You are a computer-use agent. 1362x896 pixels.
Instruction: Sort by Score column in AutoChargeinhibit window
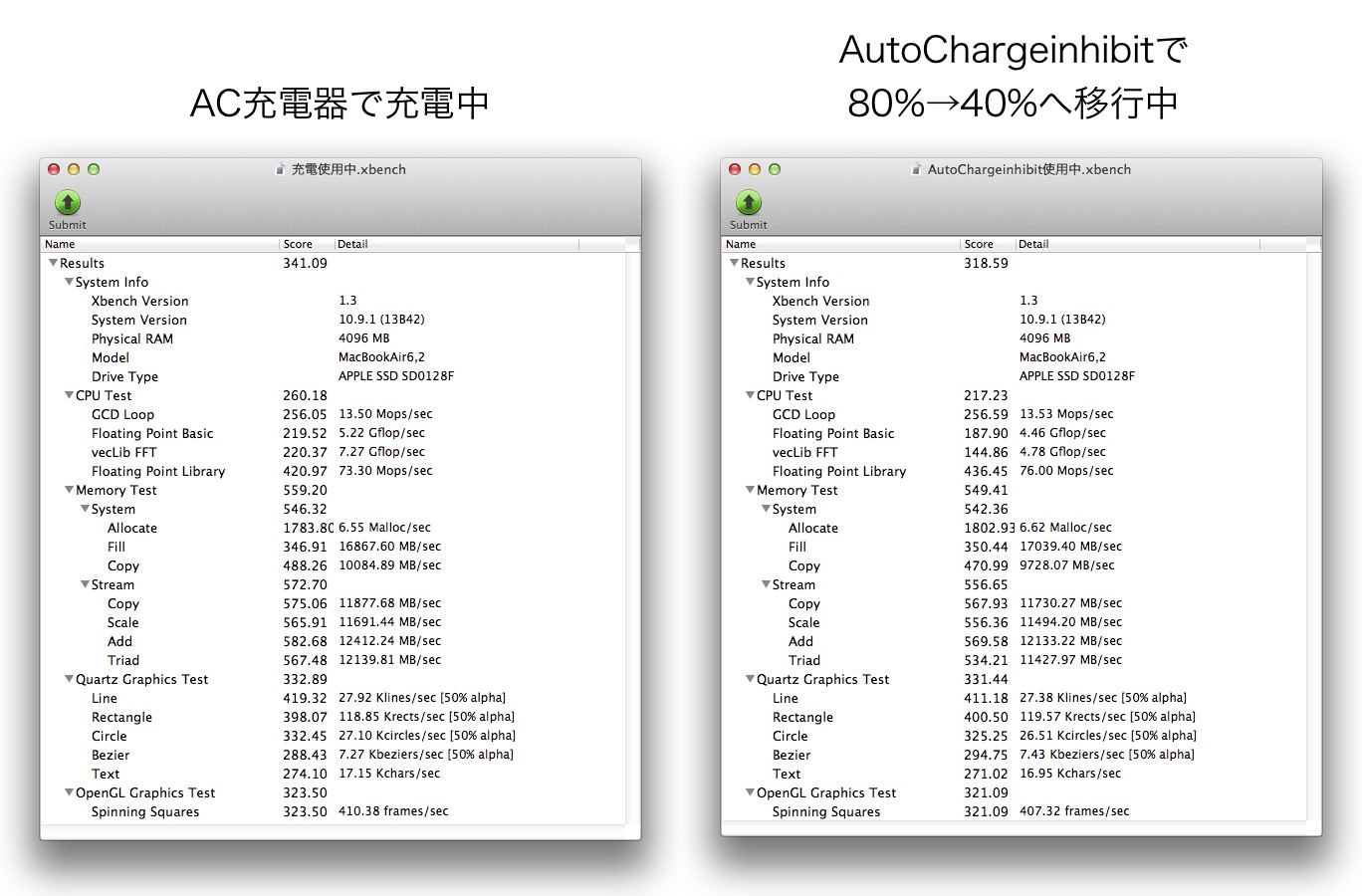click(988, 244)
